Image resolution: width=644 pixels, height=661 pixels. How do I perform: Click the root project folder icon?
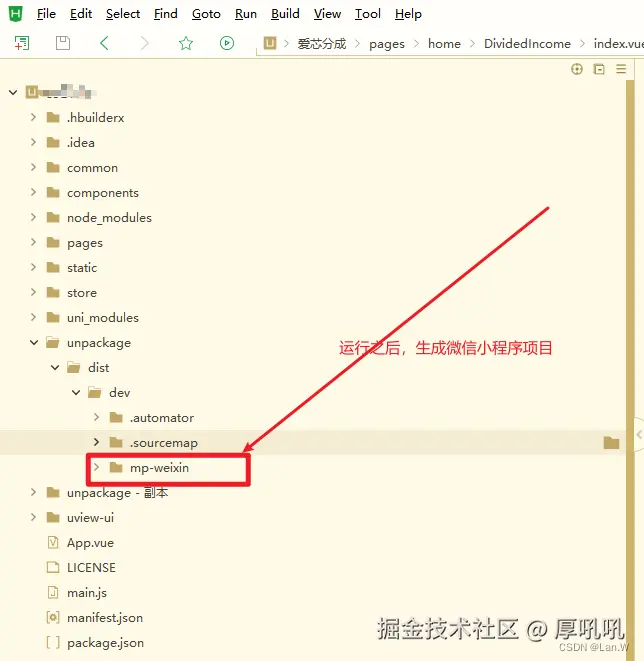32,92
